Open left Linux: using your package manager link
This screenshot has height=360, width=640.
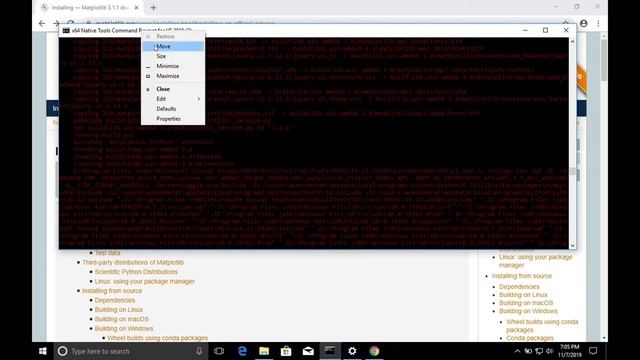click(x=144, y=281)
